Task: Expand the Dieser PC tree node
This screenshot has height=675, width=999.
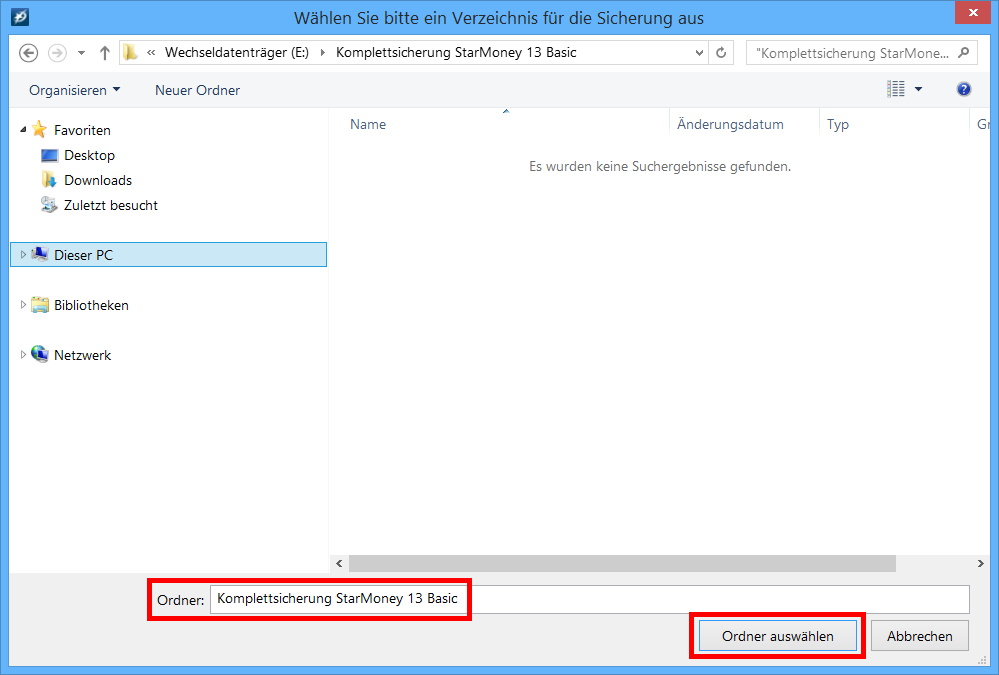Action: pos(23,254)
